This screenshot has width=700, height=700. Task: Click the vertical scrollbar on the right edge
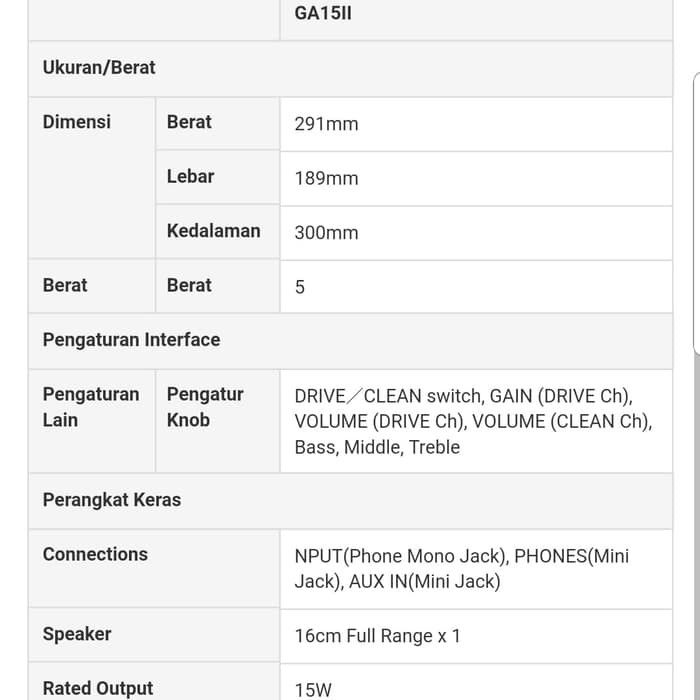[x=696, y=210]
